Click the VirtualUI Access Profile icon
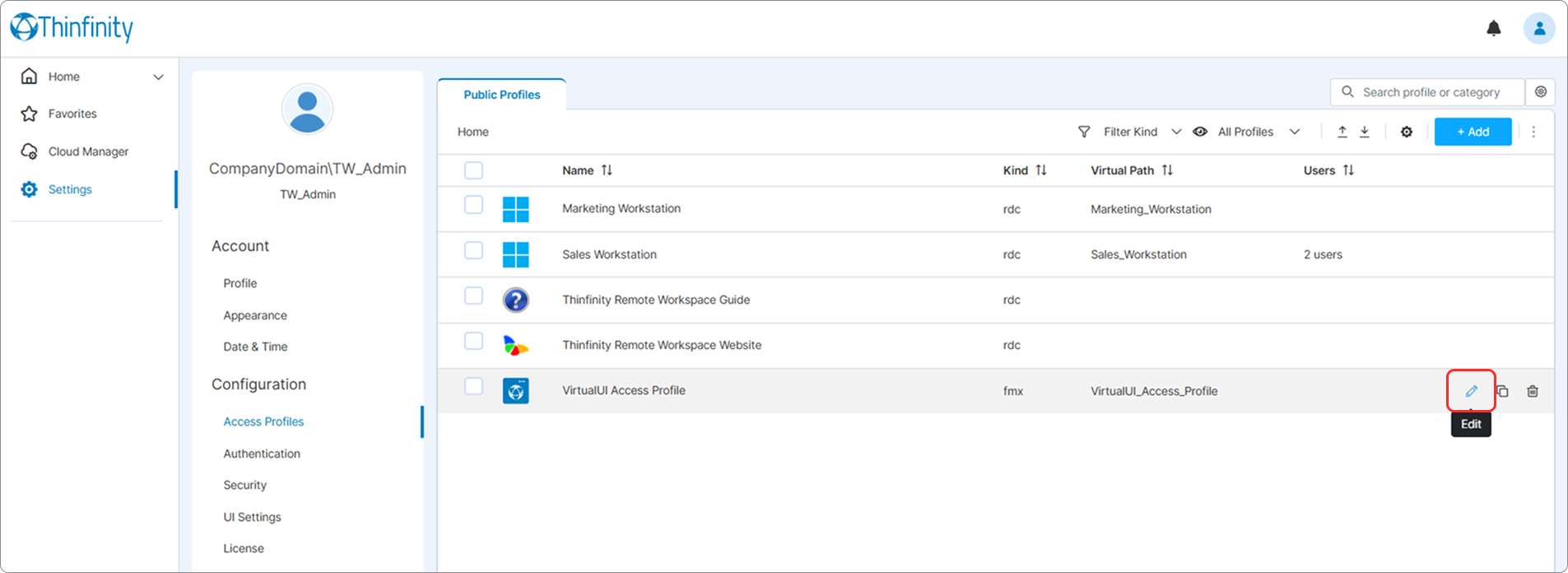This screenshot has width=1568, height=573. 516,391
